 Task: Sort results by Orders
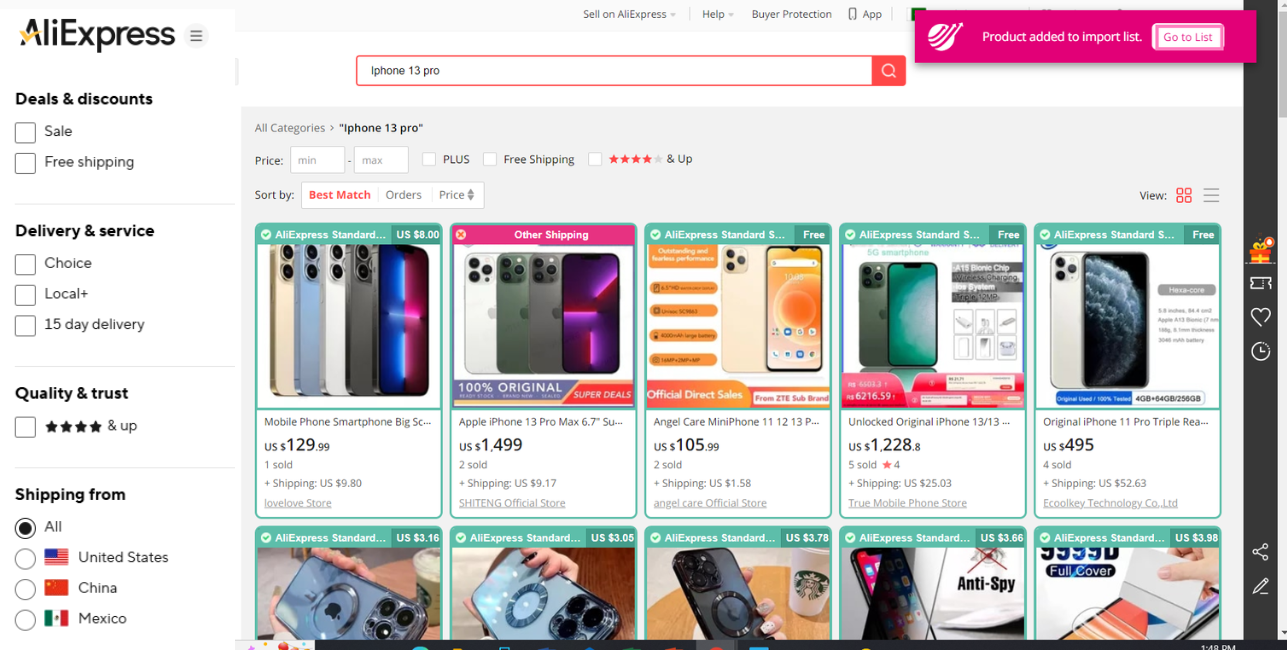[404, 195]
